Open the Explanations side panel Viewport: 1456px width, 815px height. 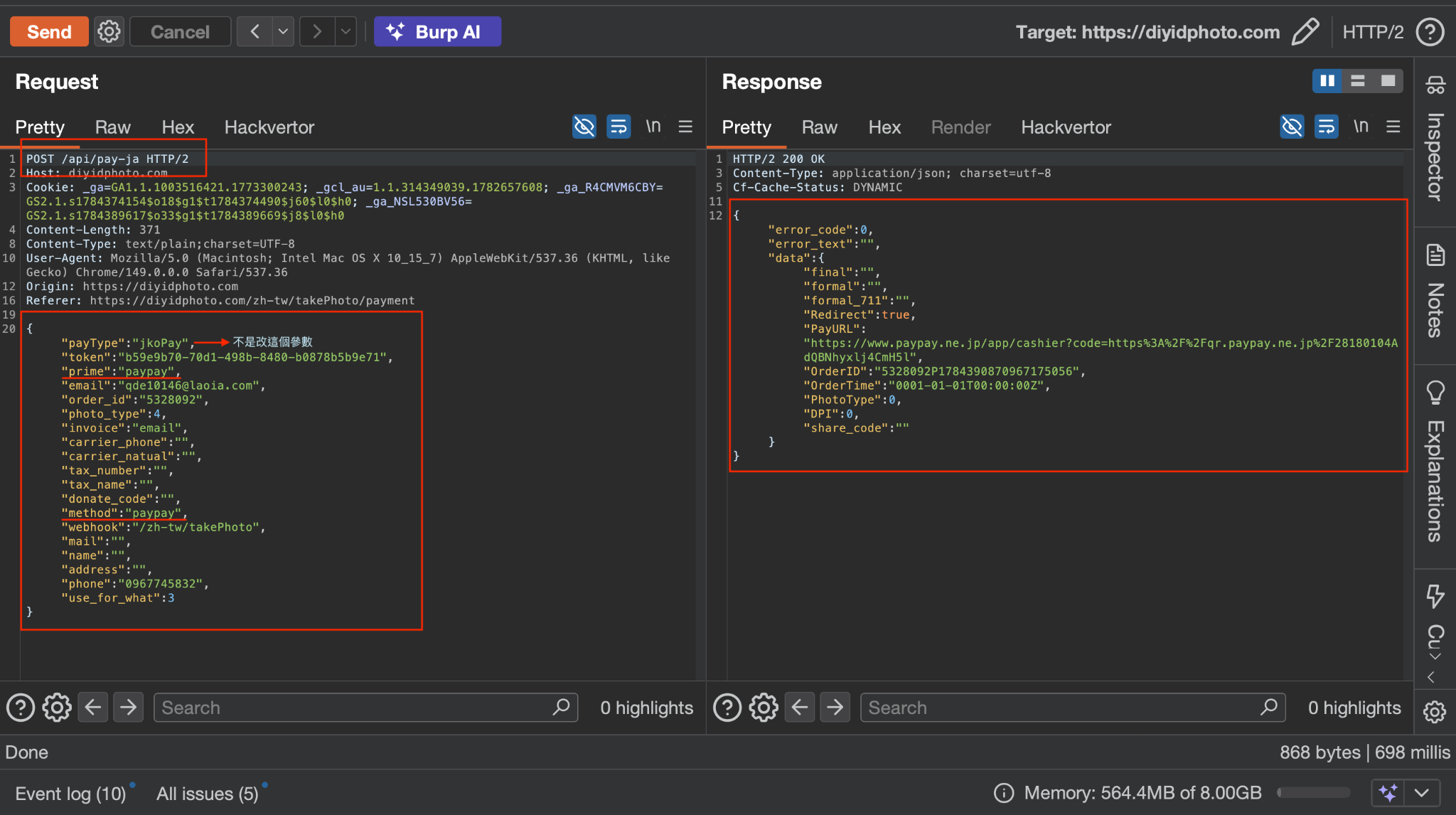(x=1435, y=462)
